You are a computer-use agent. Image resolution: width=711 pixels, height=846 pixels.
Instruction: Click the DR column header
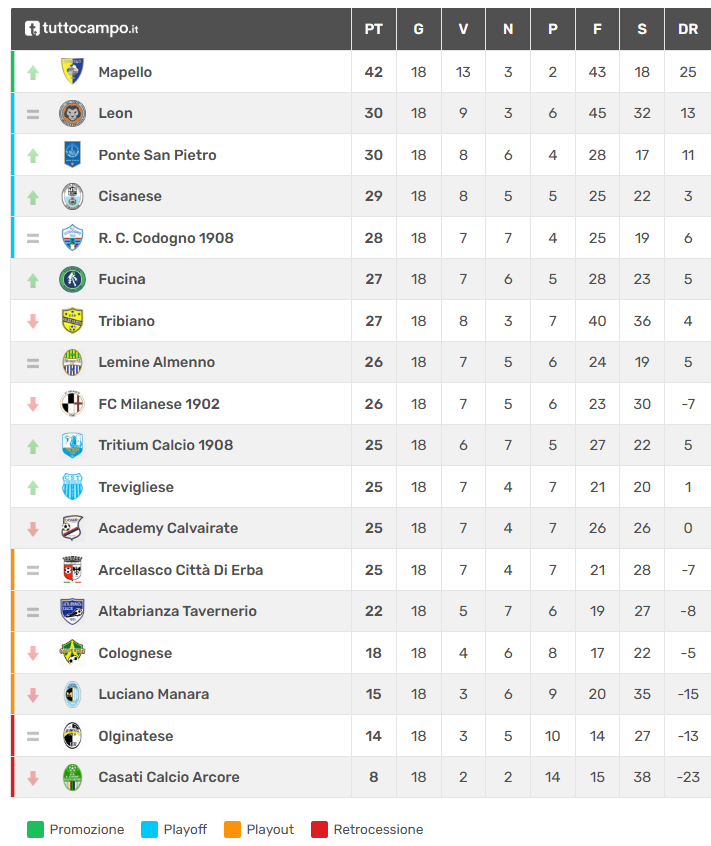[x=688, y=29]
